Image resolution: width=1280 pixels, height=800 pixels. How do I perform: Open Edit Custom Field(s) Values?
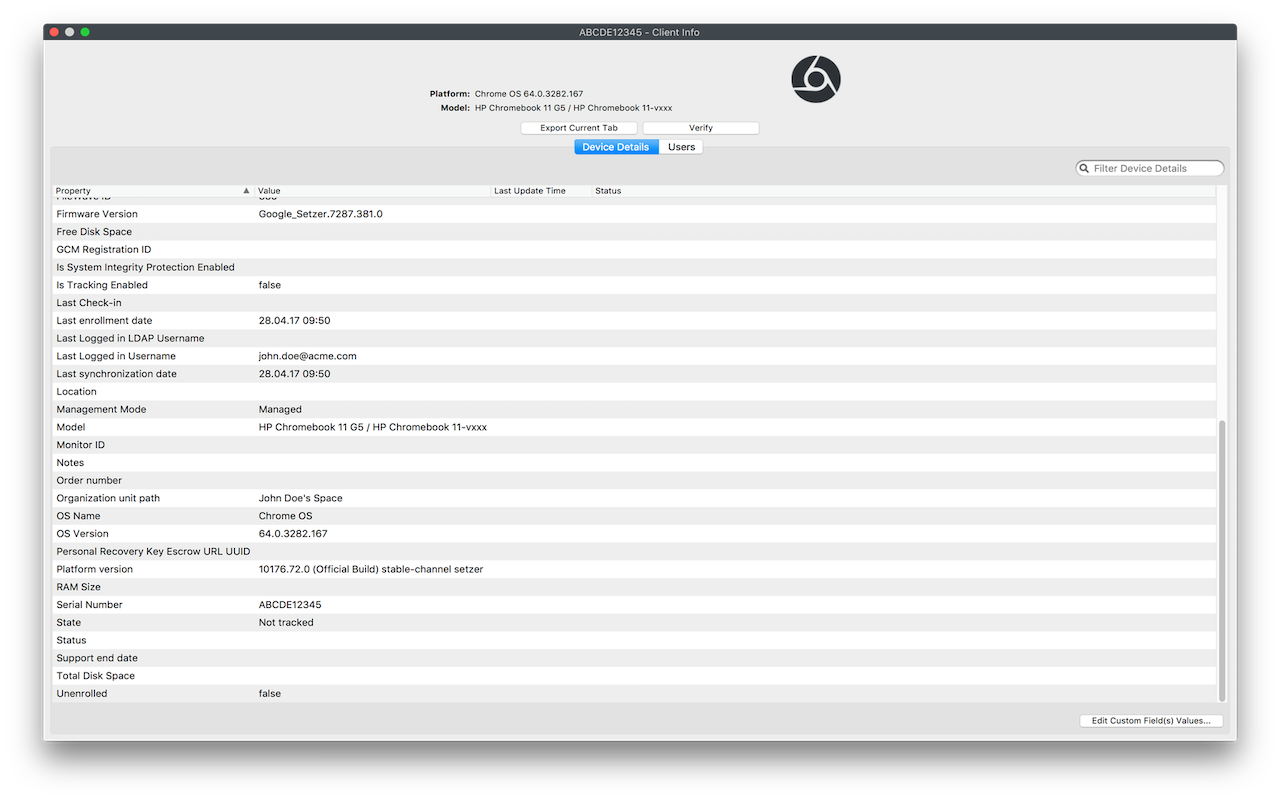point(1151,720)
